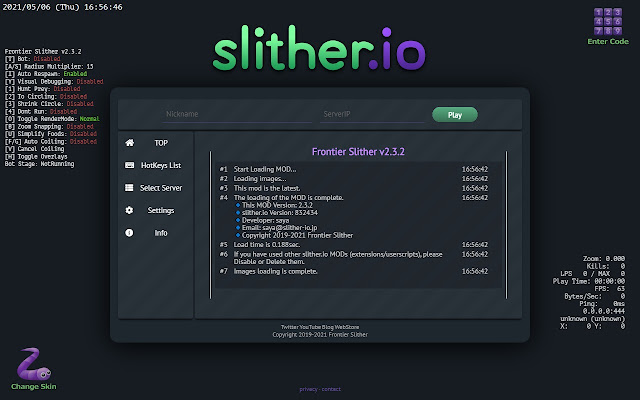Click the 'Play Time: 00:00:00' stat readout
Image resolution: width=640 pixels, height=400 pixels.
click(589, 281)
